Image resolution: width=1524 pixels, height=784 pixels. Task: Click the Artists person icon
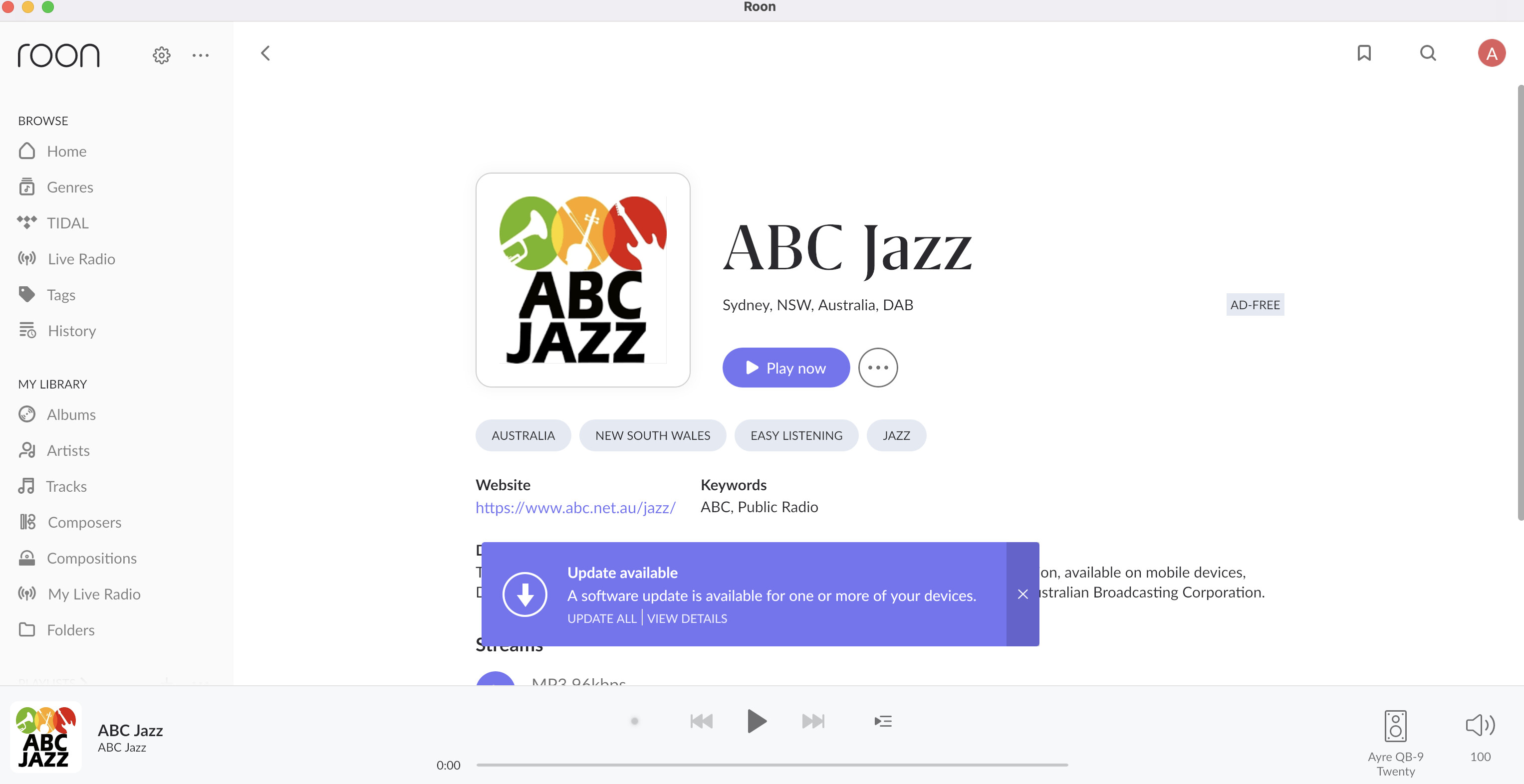coord(26,450)
